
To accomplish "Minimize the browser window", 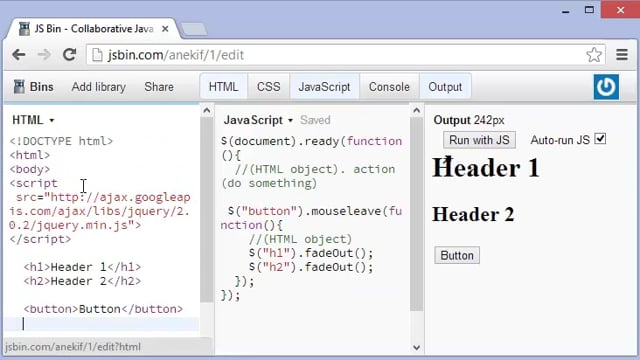I will (565, 10).
